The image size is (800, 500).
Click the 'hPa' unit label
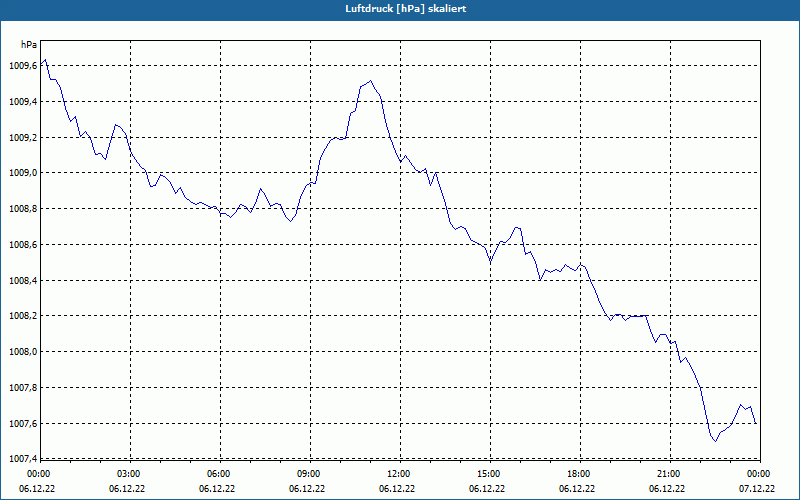tap(29, 45)
